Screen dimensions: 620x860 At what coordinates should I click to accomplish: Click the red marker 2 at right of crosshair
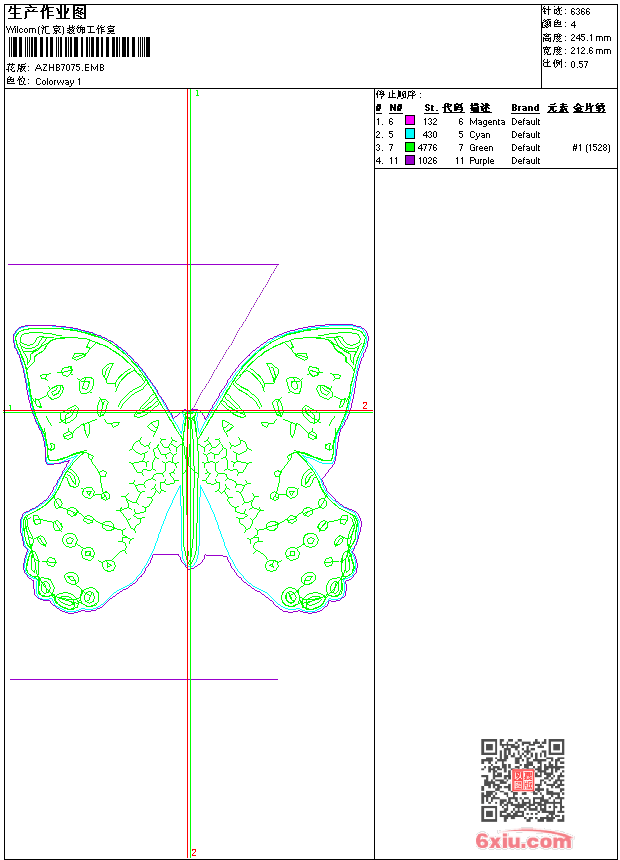click(x=365, y=405)
